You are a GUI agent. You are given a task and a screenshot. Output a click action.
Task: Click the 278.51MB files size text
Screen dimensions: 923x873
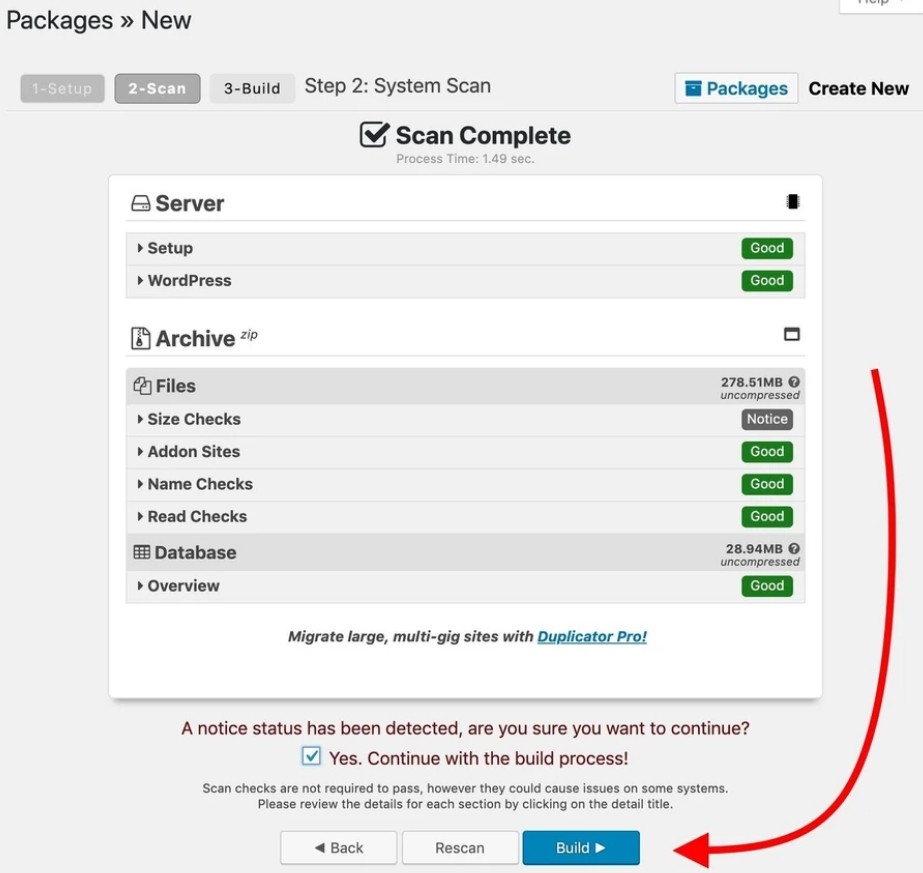click(x=752, y=382)
